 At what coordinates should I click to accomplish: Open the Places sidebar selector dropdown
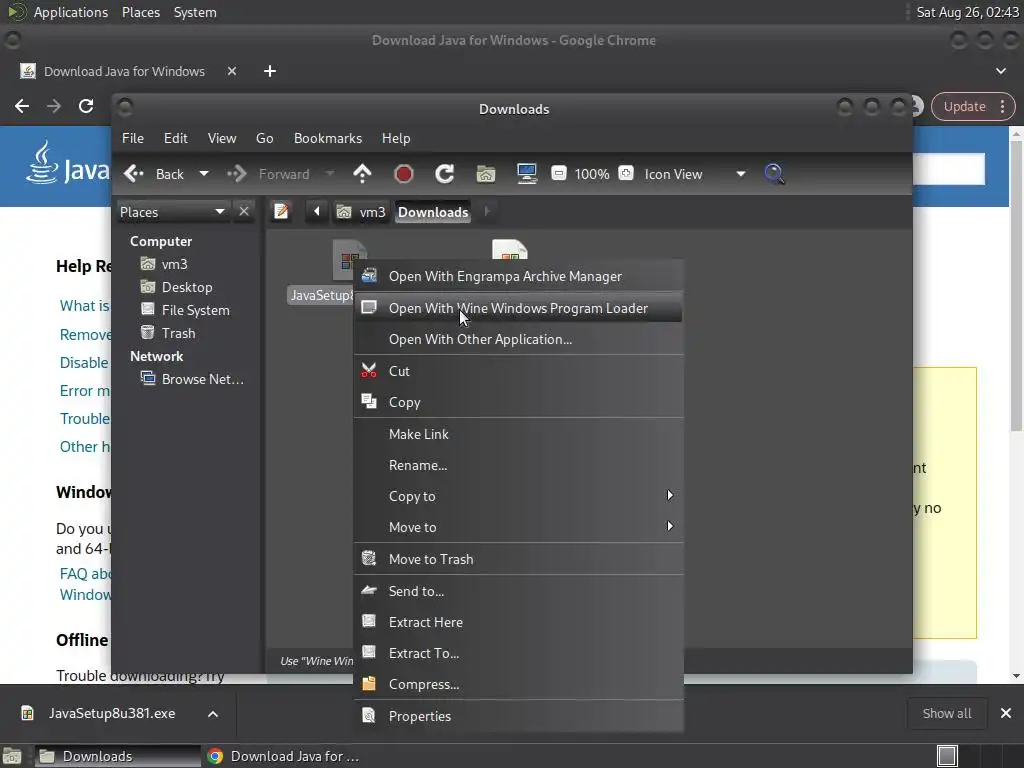[x=172, y=212]
